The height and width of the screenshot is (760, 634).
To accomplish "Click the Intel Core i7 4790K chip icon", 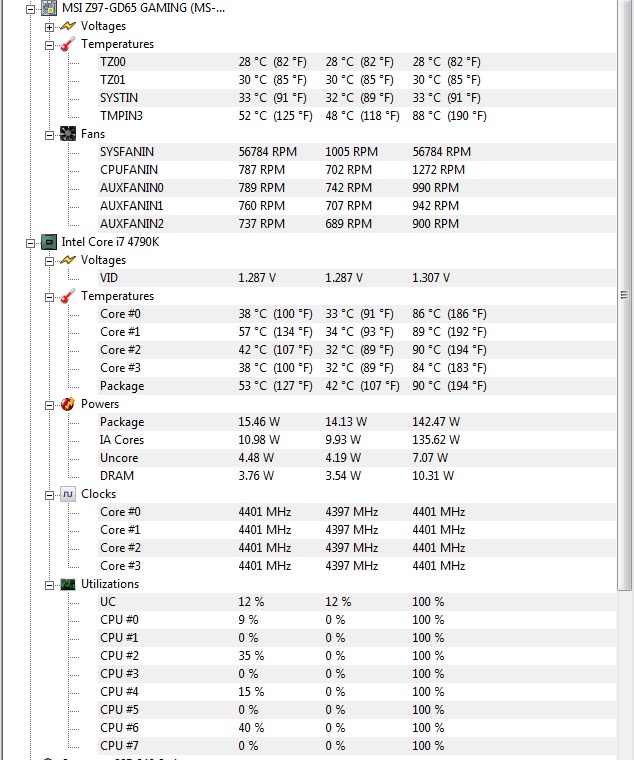I will click(x=48, y=242).
